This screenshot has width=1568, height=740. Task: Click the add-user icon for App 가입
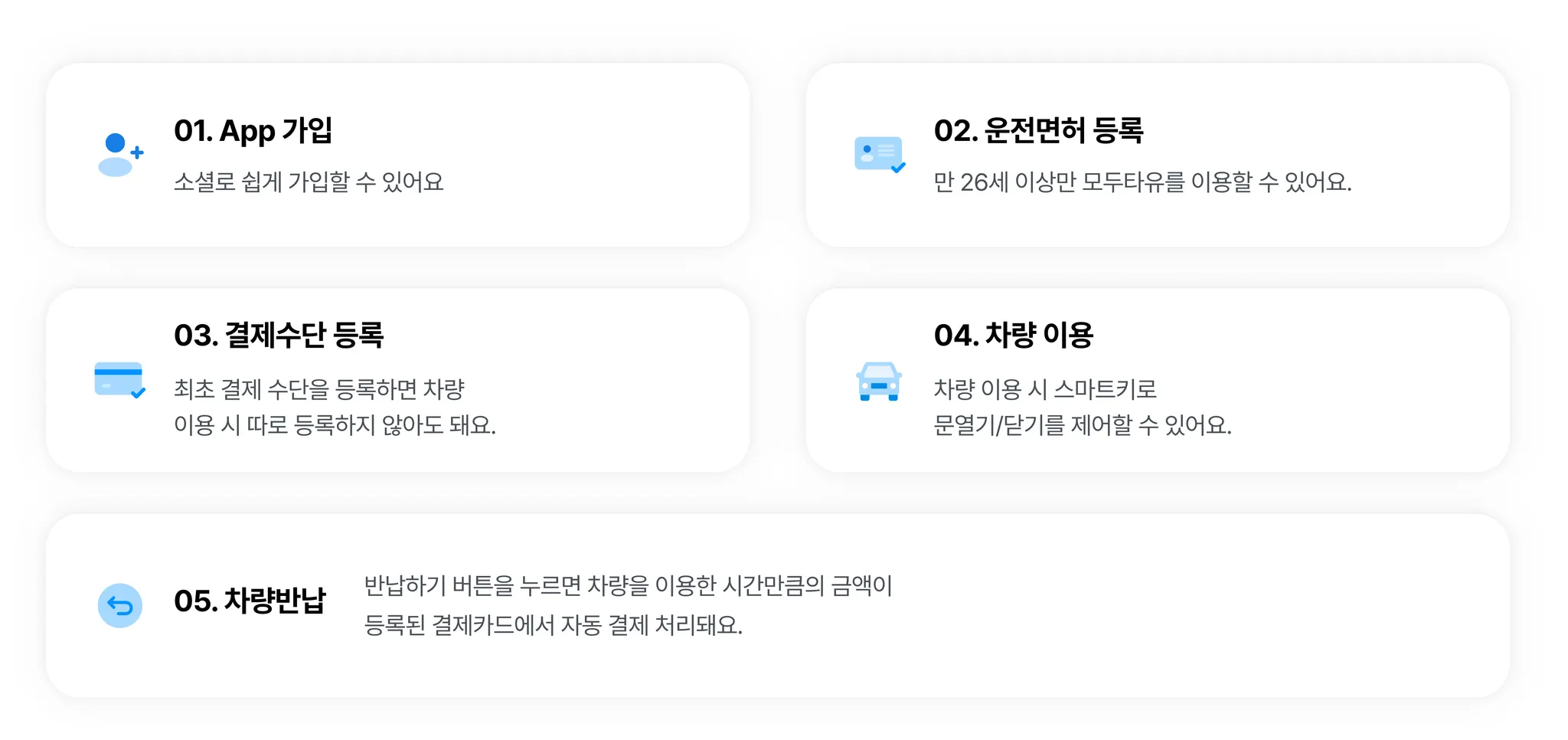click(120, 154)
